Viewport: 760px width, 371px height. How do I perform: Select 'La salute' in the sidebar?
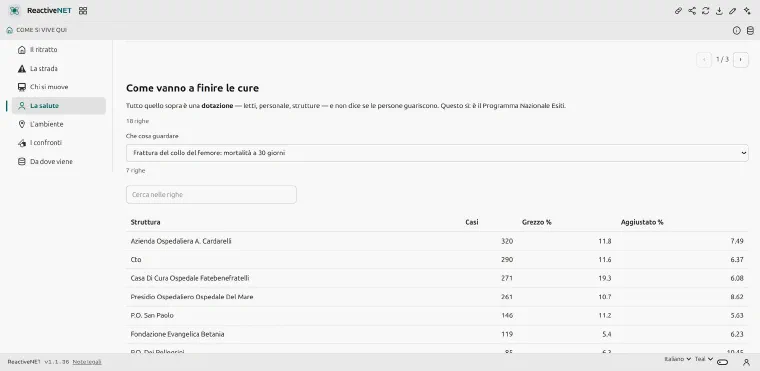tap(59, 106)
